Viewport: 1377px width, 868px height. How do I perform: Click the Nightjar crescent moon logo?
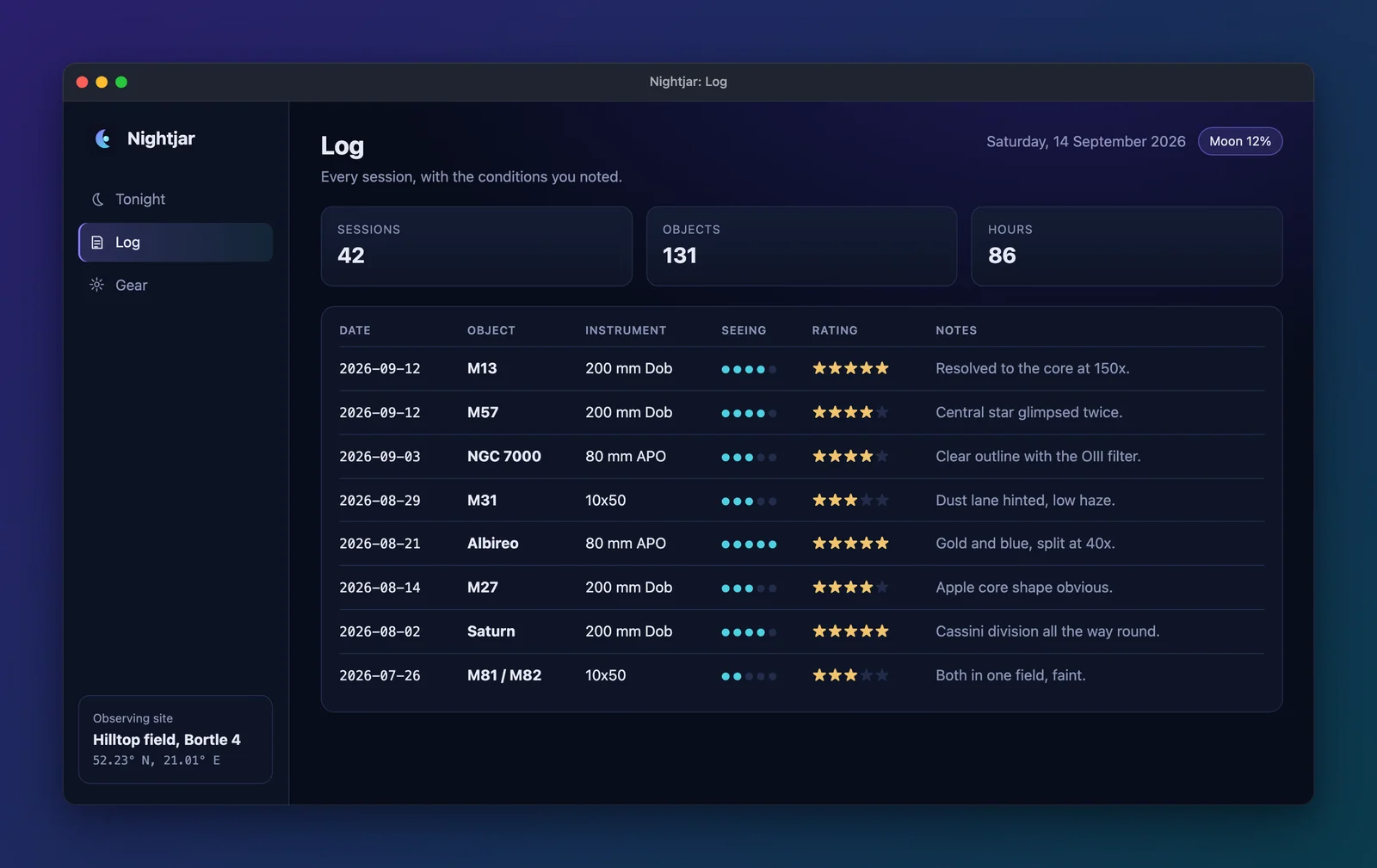pyautogui.click(x=103, y=139)
